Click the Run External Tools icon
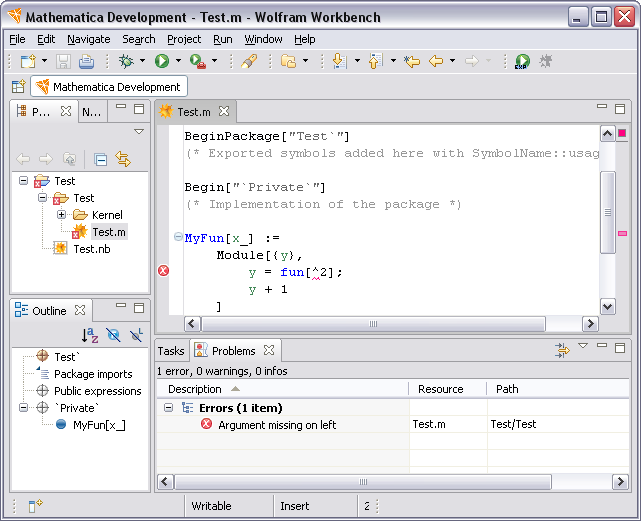The image size is (641, 521). coord(198,61)
